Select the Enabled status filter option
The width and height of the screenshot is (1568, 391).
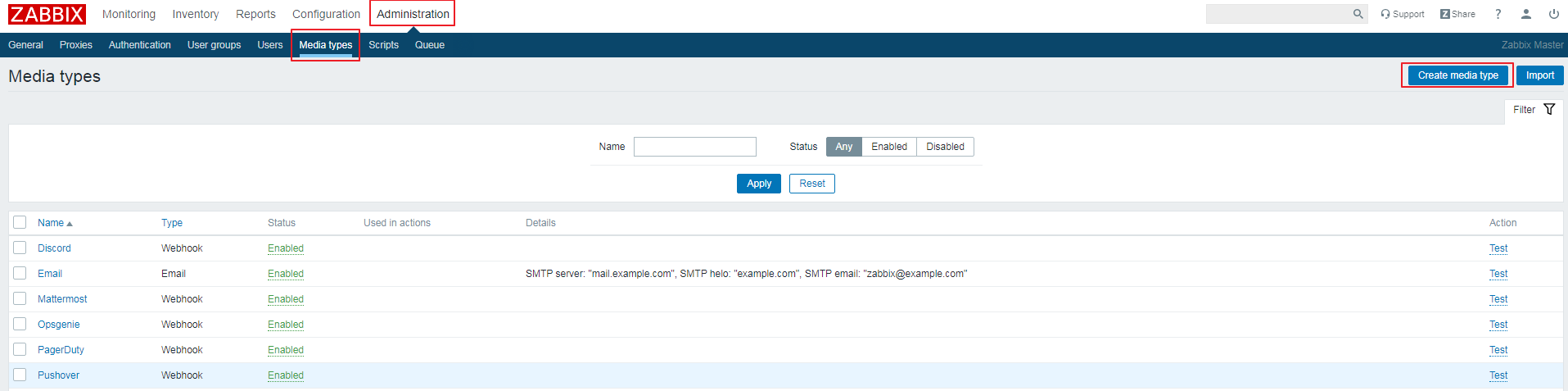tap(889, 147)
